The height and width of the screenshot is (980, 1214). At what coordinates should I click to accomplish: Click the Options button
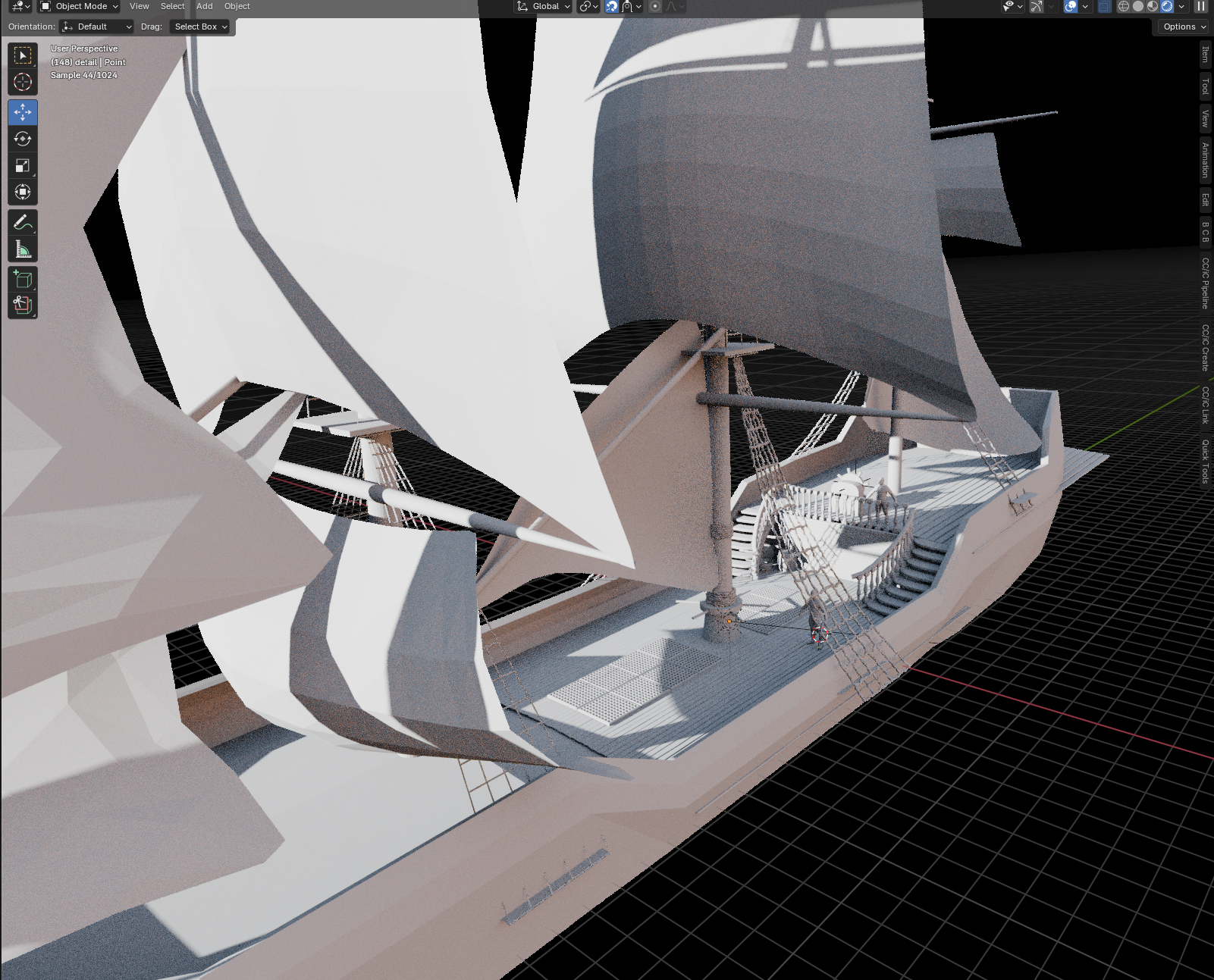click(1184, 27)
